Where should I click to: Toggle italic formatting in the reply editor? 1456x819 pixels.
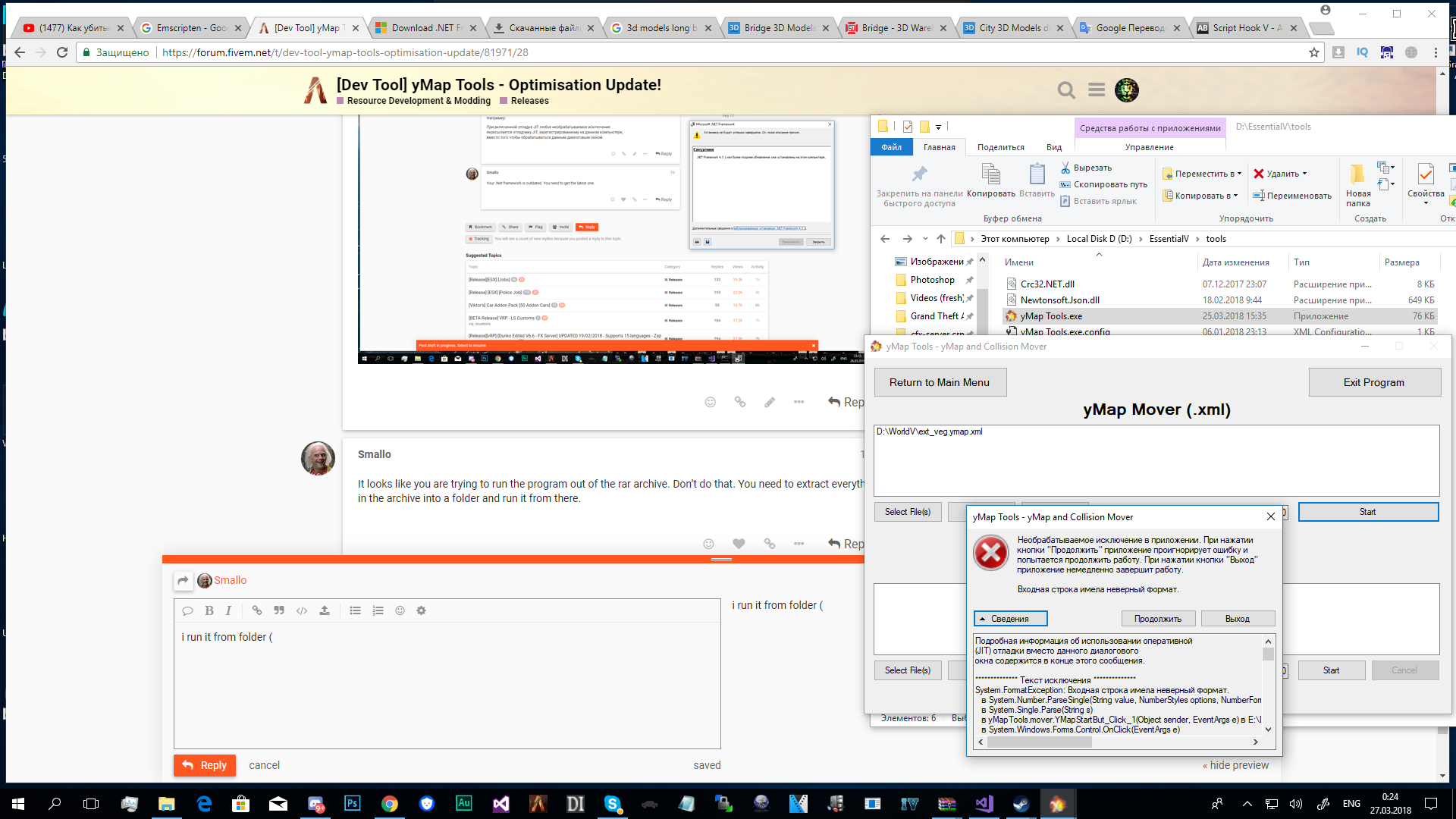click(228, 610)
